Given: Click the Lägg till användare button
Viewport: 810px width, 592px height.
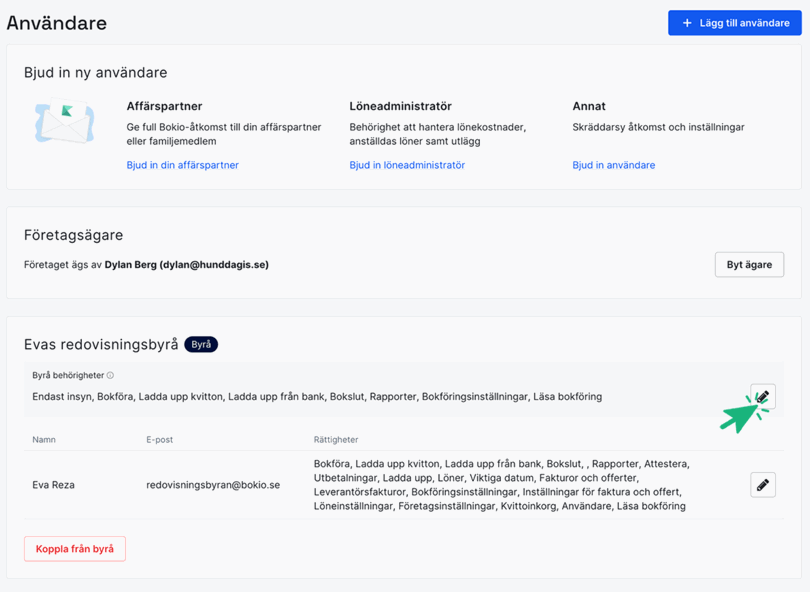Looking at the screenshot, I should click(x=735, y=22).
